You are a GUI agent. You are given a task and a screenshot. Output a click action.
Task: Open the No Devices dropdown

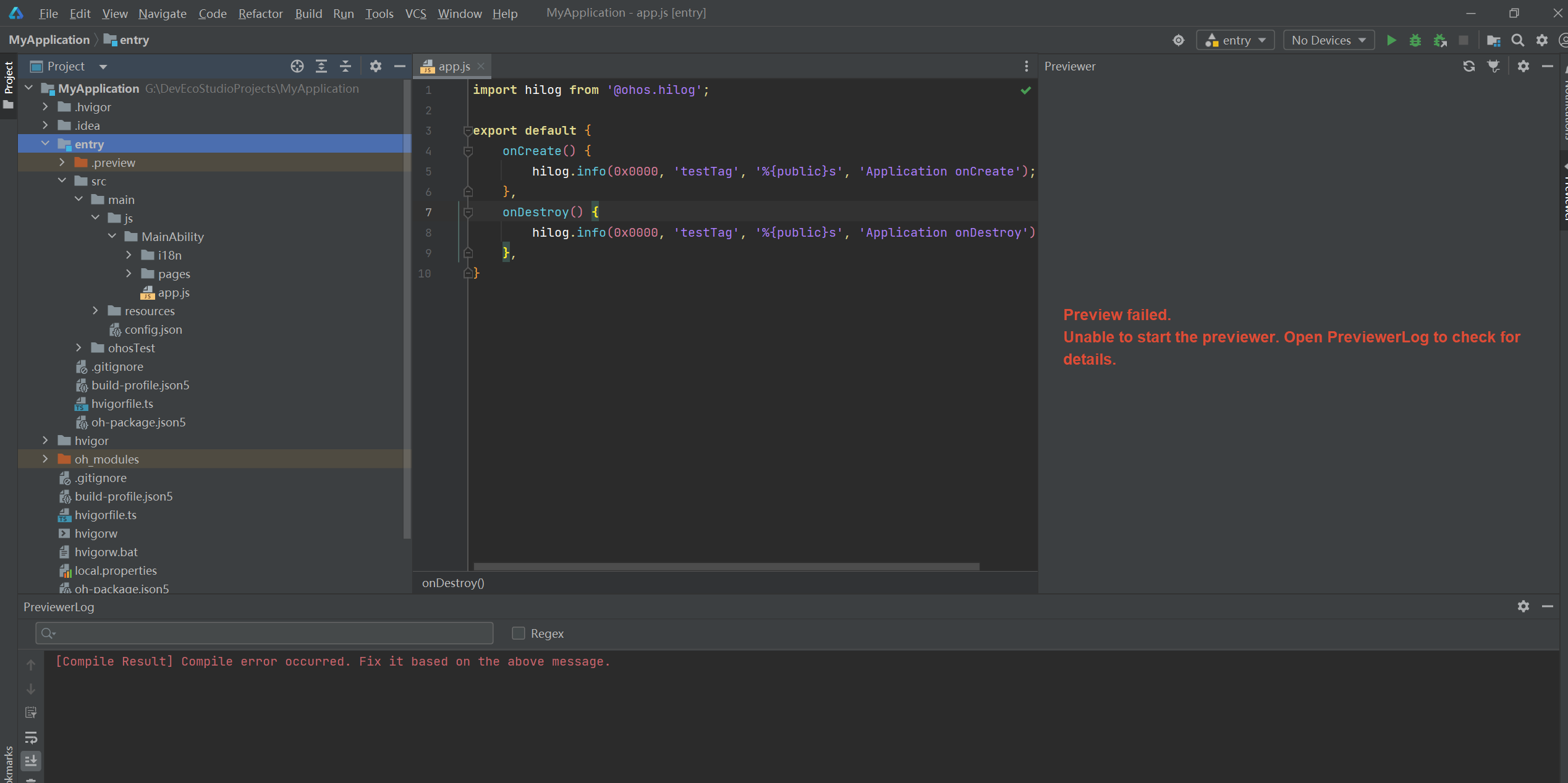click(1328, 40)
